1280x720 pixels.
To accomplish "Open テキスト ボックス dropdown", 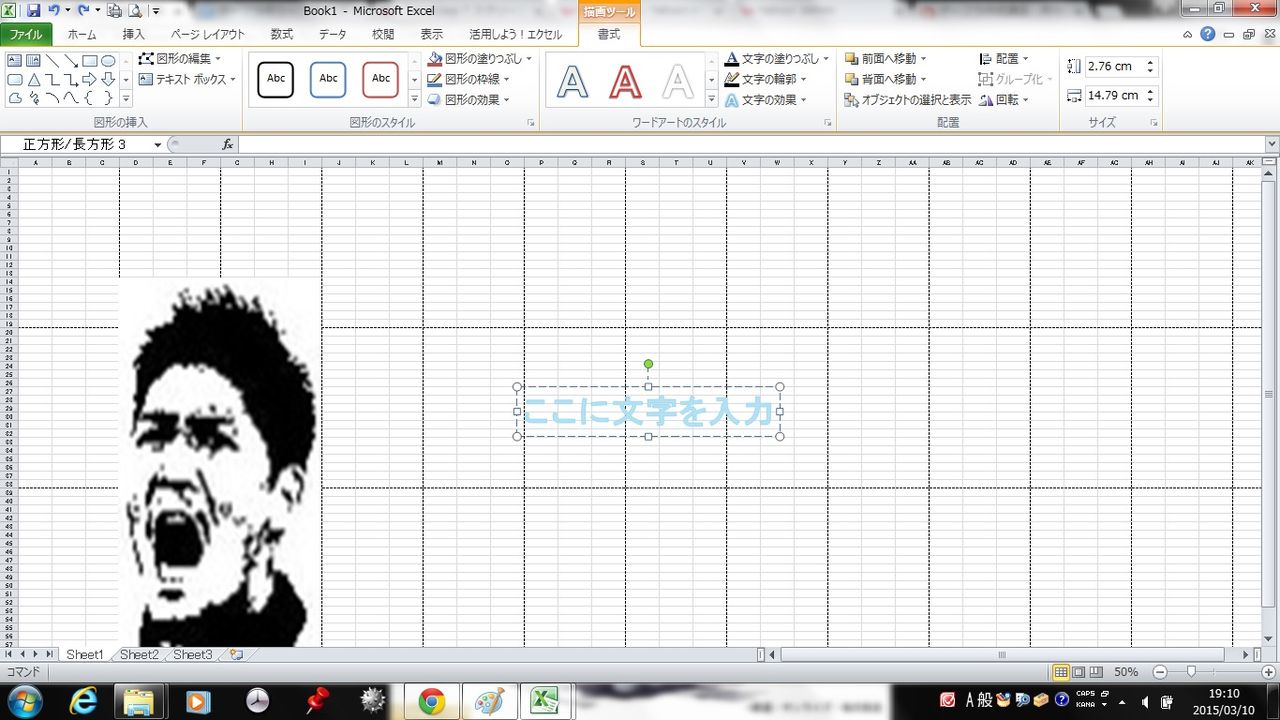I will 187,79.
